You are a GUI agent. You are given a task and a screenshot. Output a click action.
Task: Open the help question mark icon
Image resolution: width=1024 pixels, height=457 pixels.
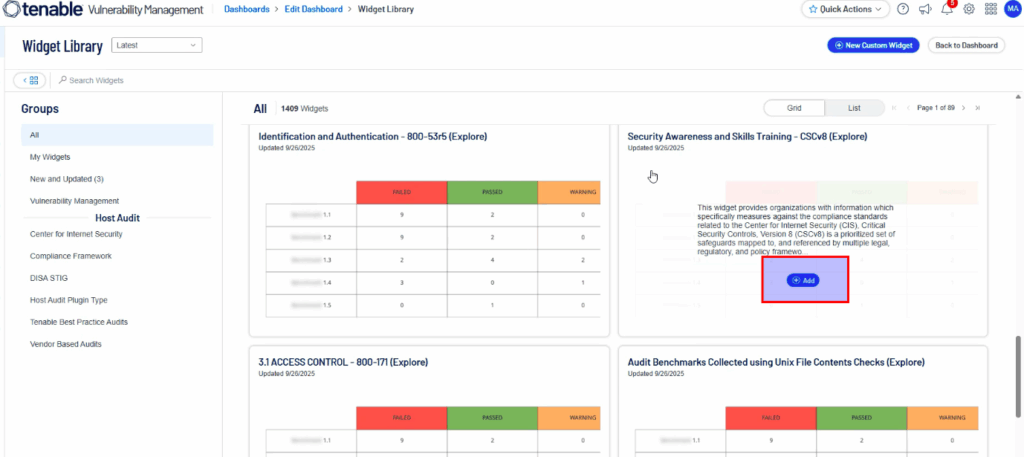click(903, 9)
